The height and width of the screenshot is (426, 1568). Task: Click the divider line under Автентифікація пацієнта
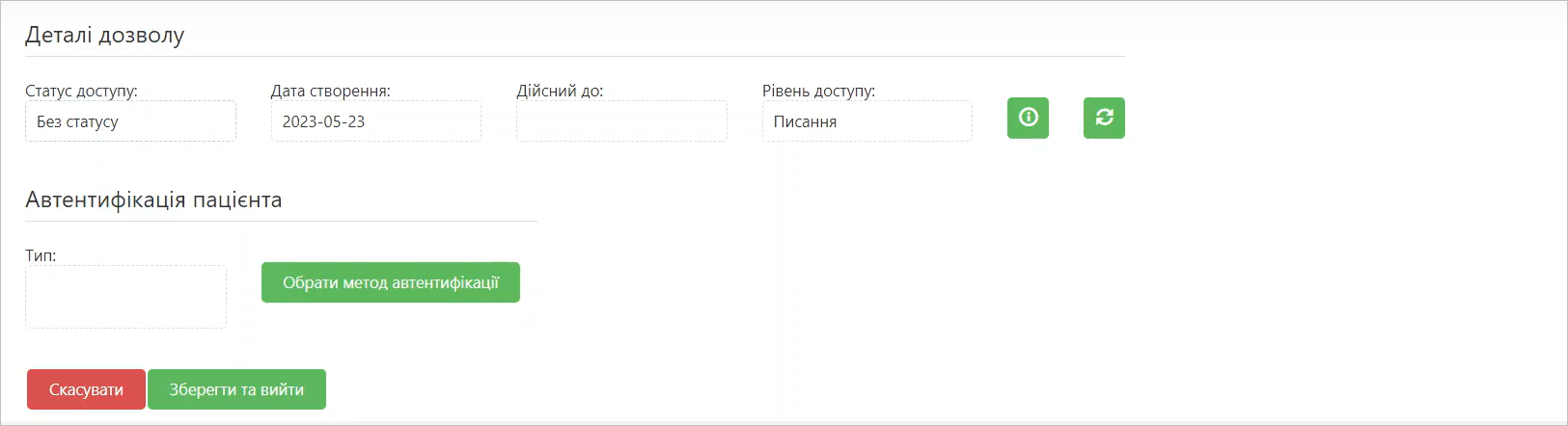coord(281,221)
